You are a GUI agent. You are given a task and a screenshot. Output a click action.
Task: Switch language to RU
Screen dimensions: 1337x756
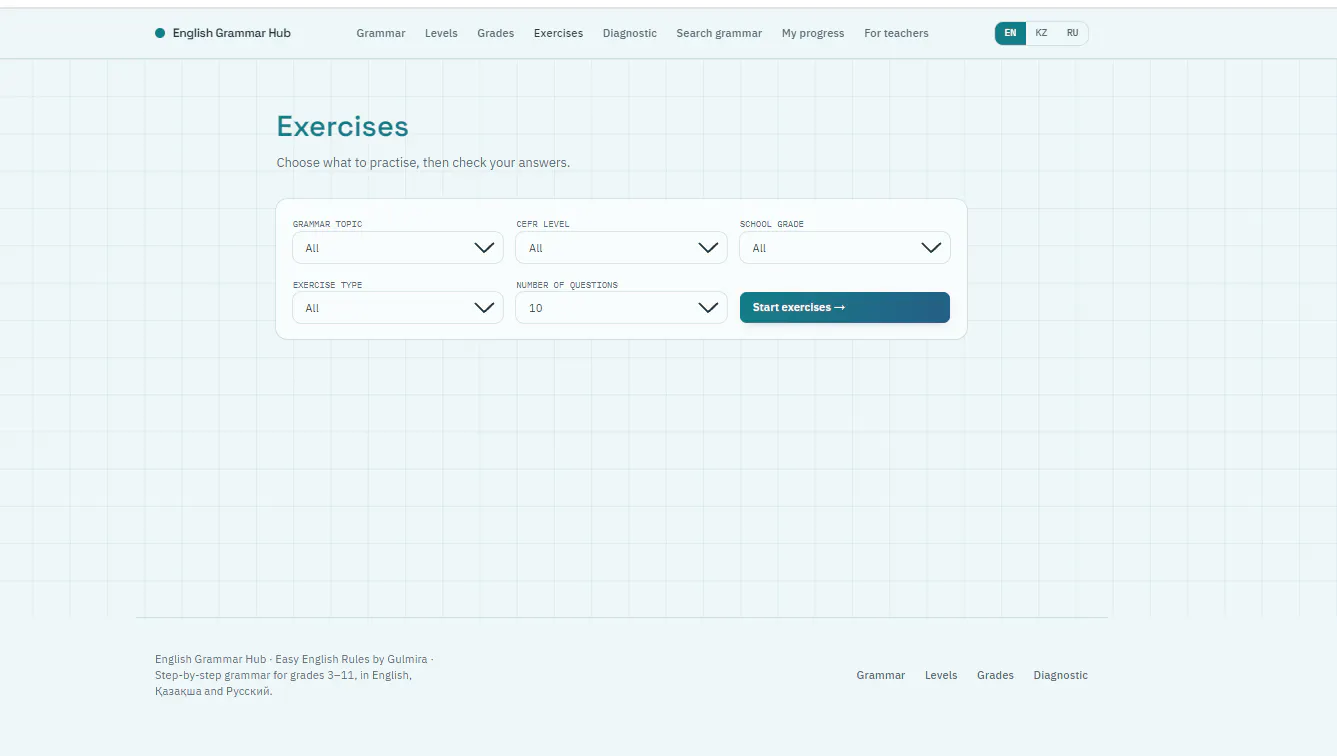pyautogui.click(x=1072, y=33)
